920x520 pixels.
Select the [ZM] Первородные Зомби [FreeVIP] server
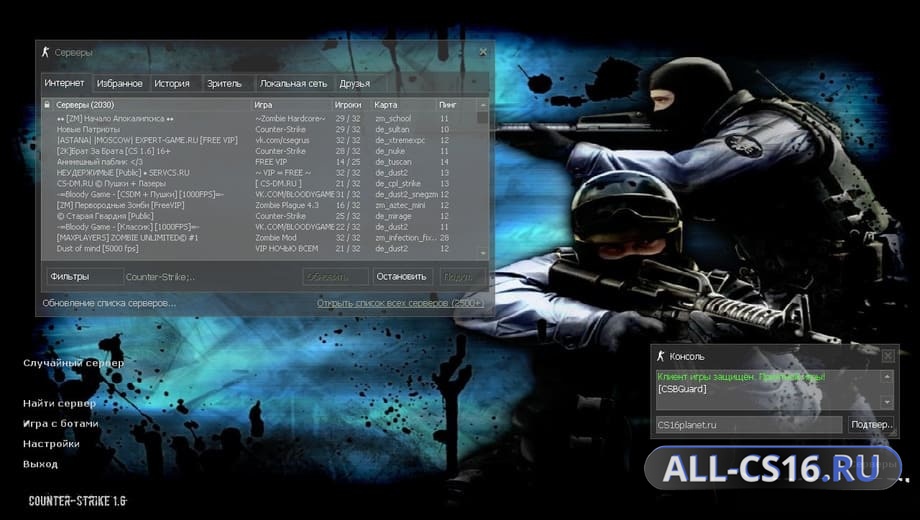(x=260, y=205)
